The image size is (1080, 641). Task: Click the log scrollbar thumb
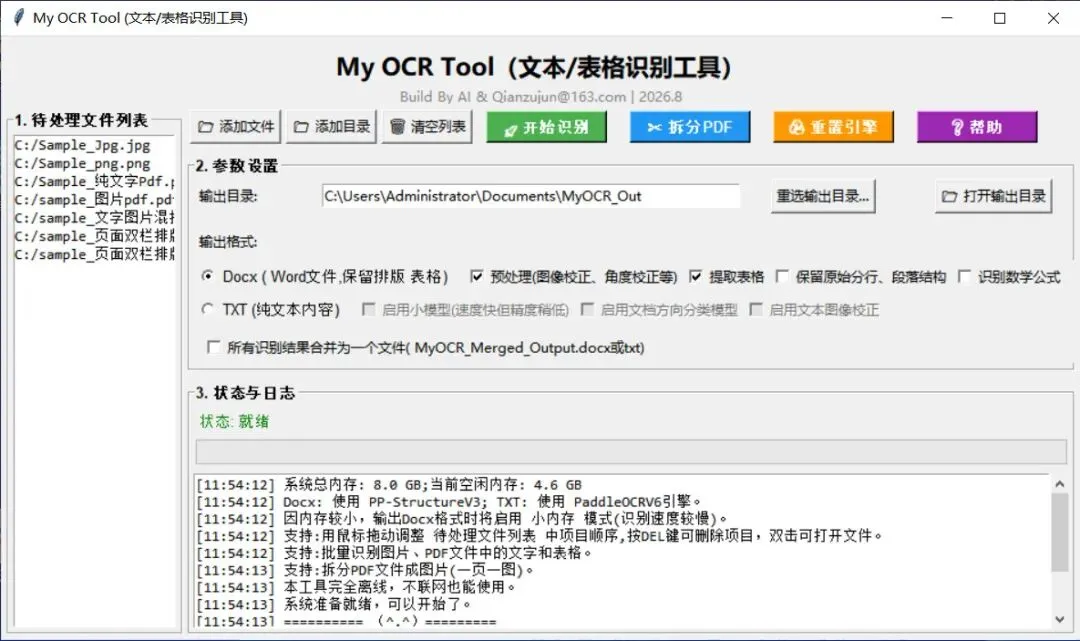coord(1059,532)
